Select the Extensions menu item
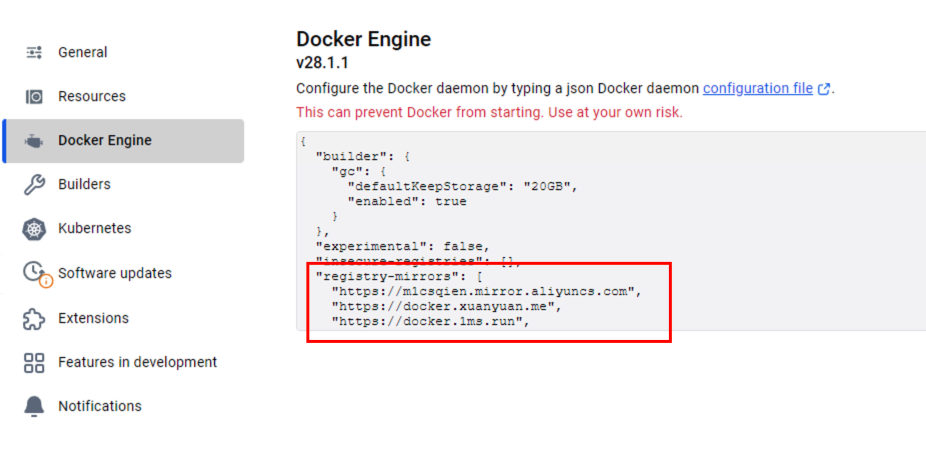The width and height of the screenshot is (926, 454). point(93,318)
